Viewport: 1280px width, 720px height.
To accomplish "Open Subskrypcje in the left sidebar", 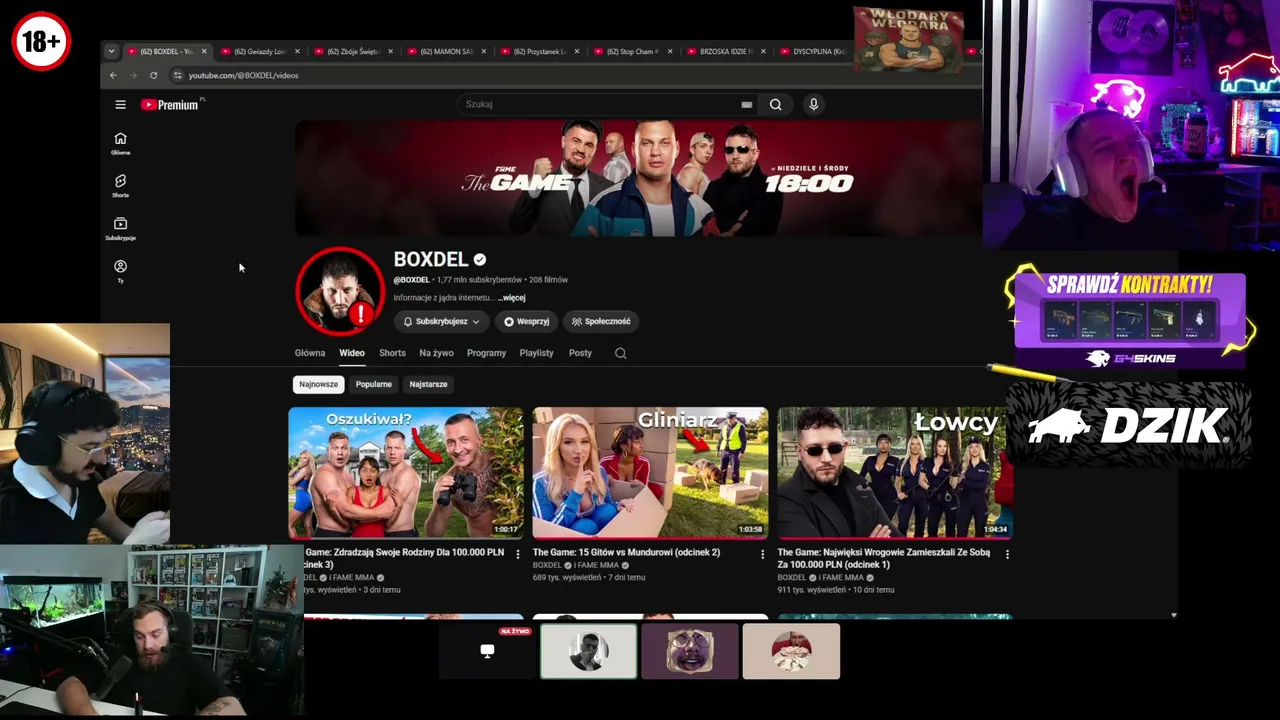I will point(120,229).
